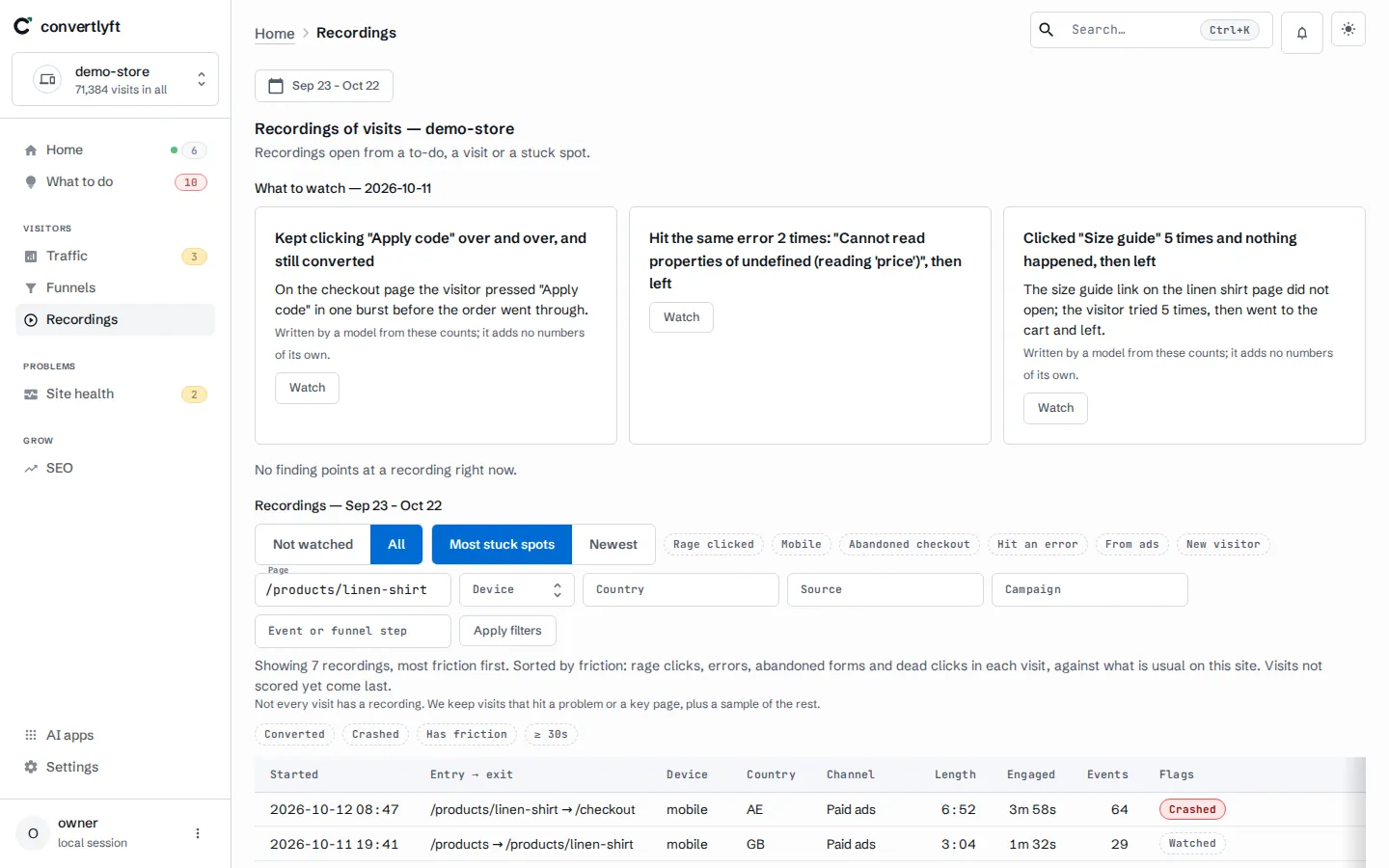The height and width of the screenshot is (868, 1389).
Task: Open the Sep 23 - Oct 22 date picker
Action: [x=324, y=86]
